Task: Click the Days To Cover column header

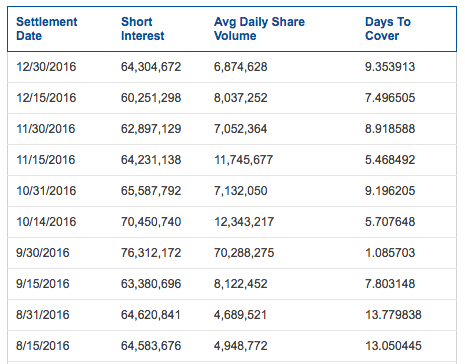Action: point(388,29)
